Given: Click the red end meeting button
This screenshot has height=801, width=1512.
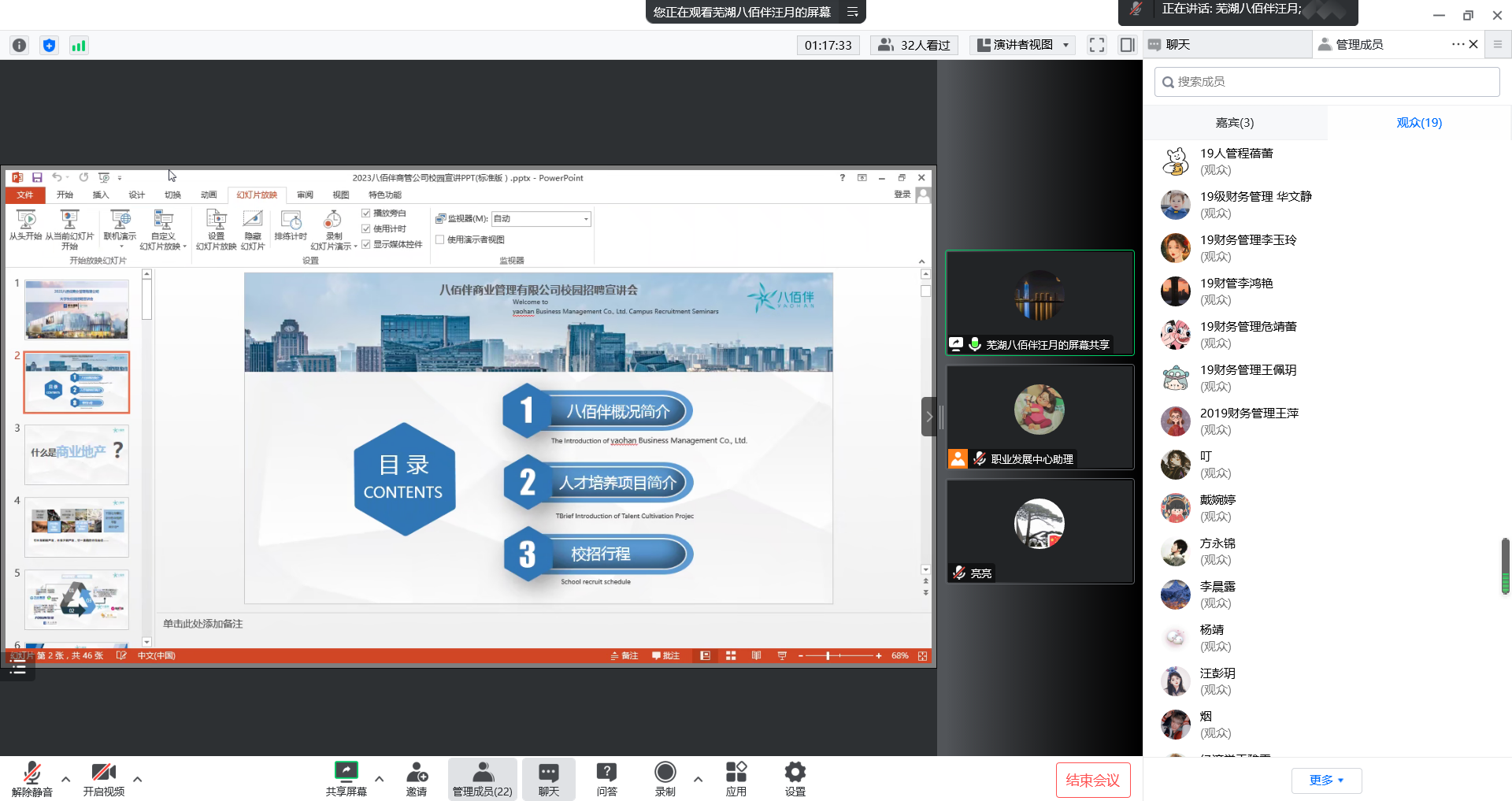Looking at the screenshot, I should click(x=1092, y=780).
